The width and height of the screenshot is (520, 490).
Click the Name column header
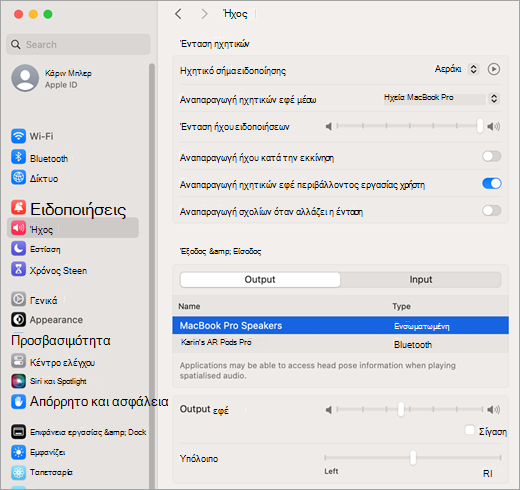pos(189,306)
